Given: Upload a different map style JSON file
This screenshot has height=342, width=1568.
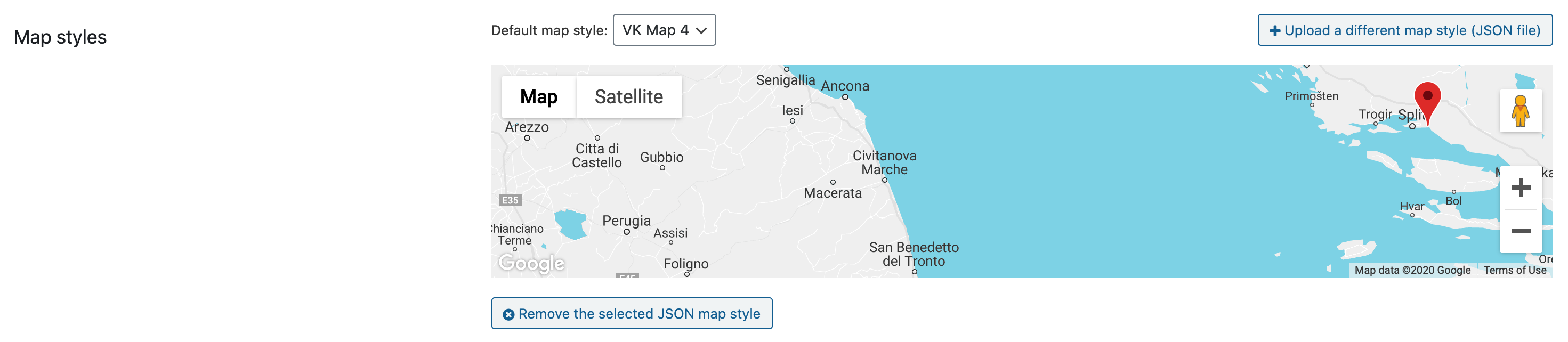Looking at the screenshot, I should pyautogui.click(x=1404, y=30).
